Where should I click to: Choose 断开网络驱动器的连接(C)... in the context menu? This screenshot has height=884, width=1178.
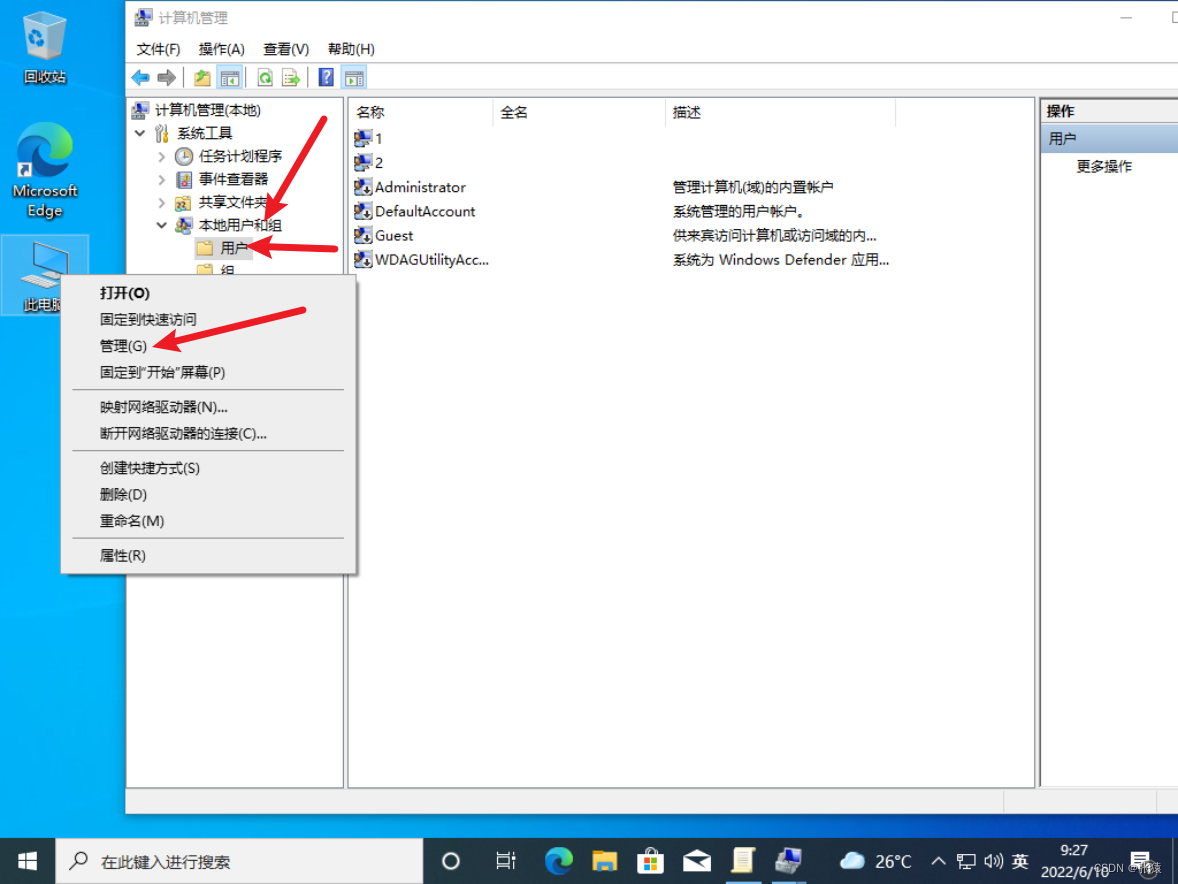(208, 433)
